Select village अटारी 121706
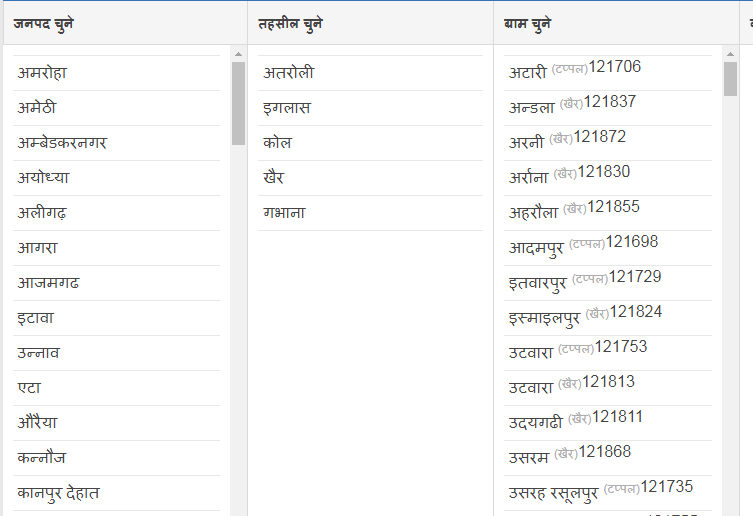The image size is (753, 516). (574, 70)
